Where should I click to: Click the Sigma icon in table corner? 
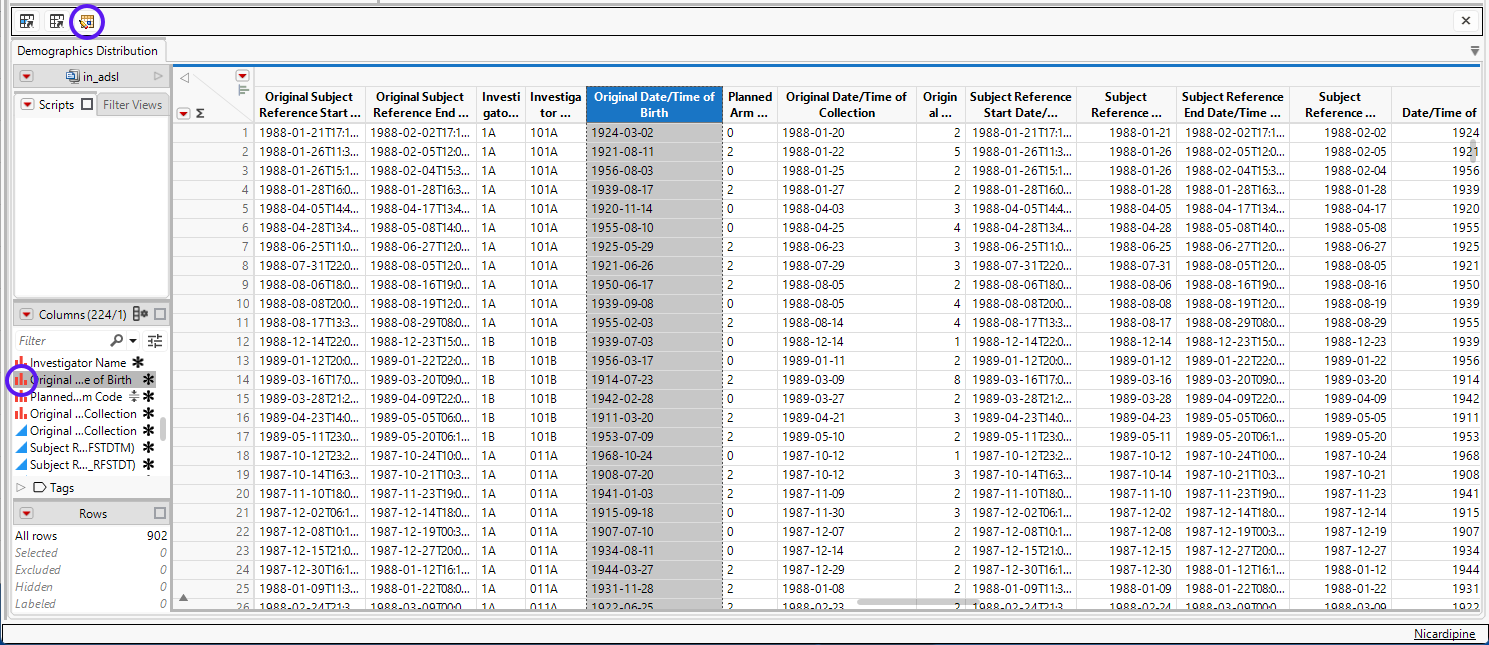pyautogui.click(x=200, y=114)
